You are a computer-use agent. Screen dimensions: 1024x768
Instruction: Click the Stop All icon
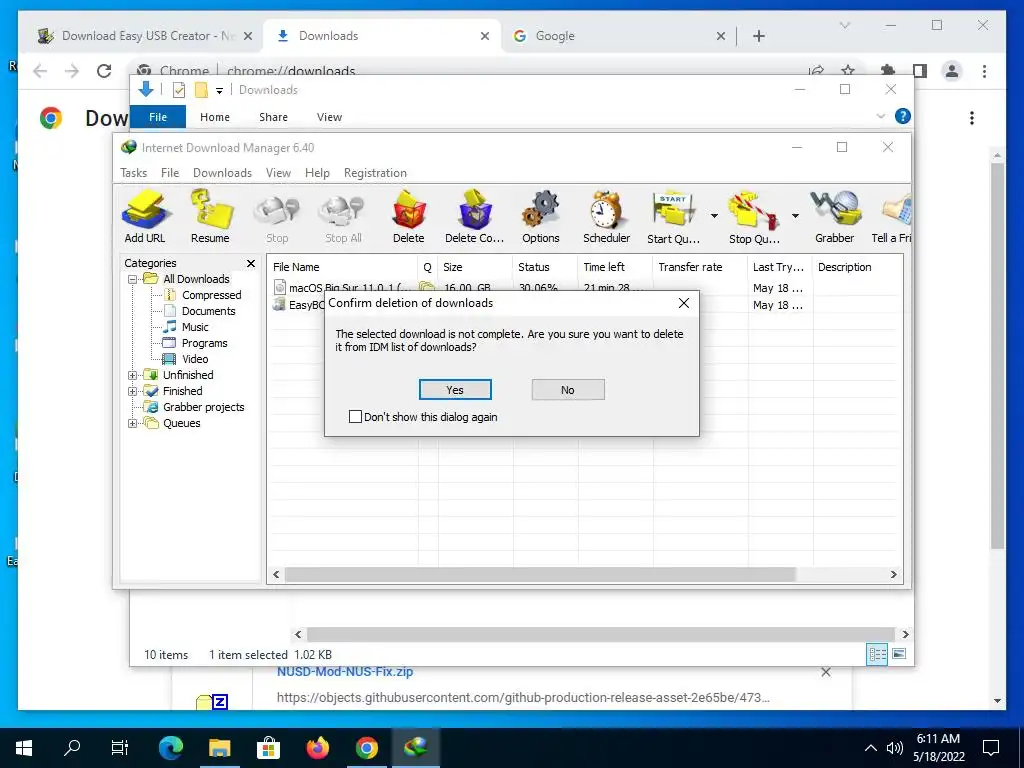click(x=343, y=217)
